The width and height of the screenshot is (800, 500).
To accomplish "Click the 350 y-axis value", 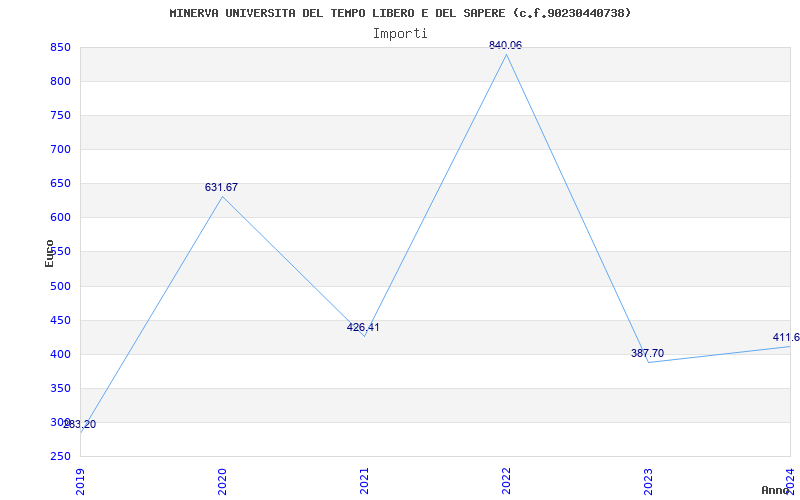I will 60,388.
